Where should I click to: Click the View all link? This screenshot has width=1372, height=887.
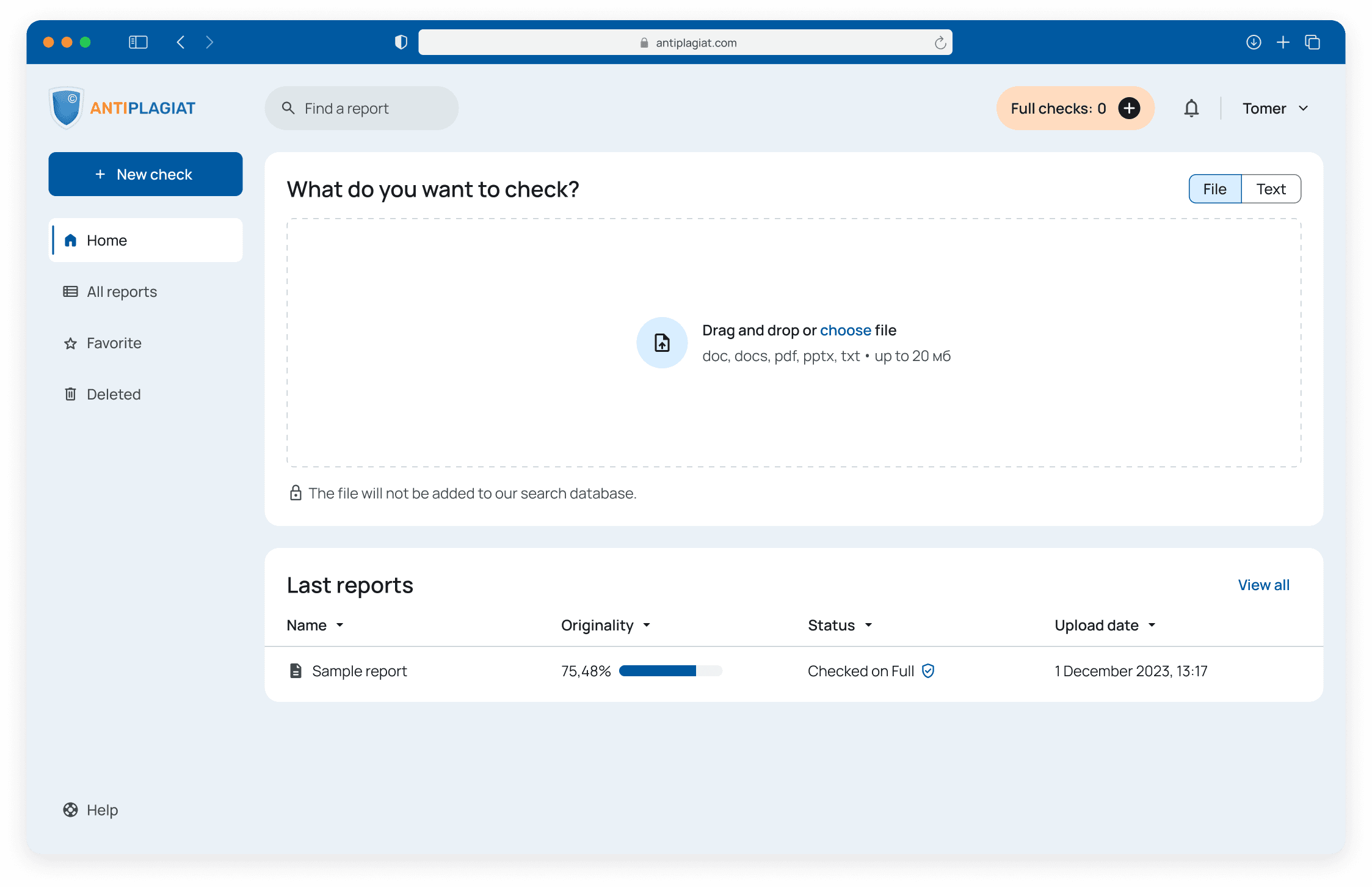pos(1263,585)
